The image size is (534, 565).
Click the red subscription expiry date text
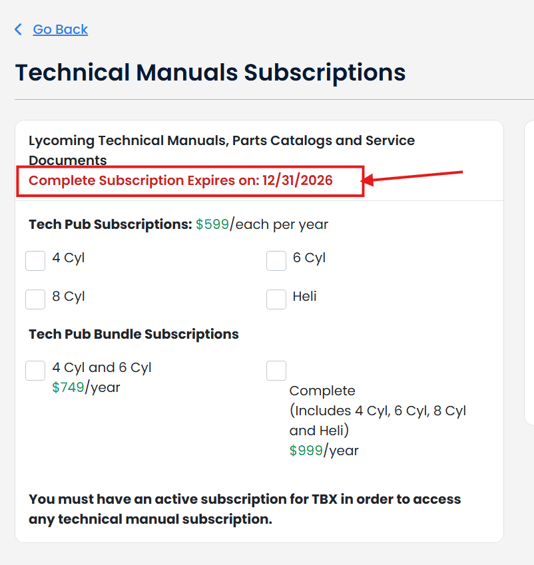[181, 181]
